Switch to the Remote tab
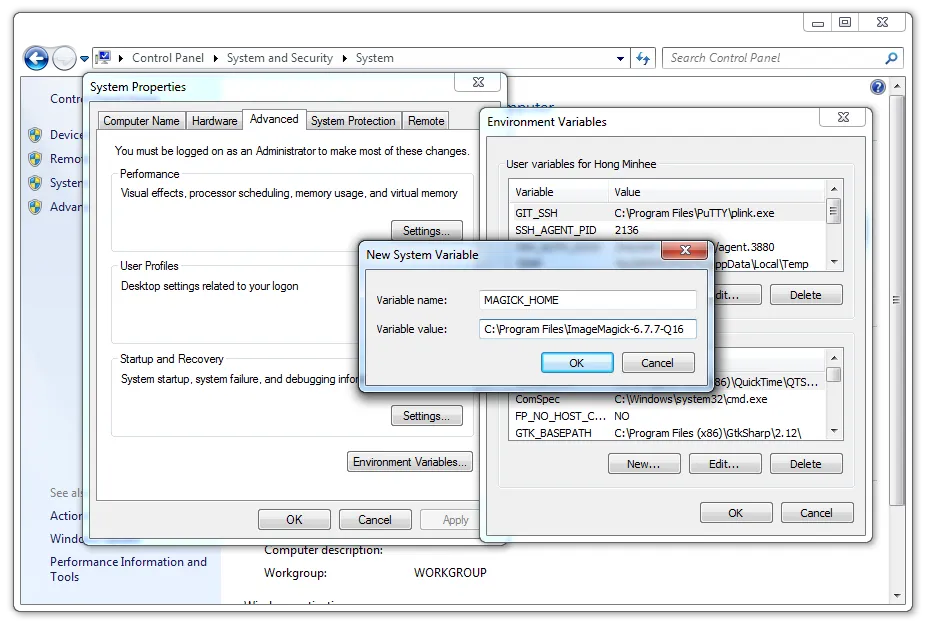 426,121
